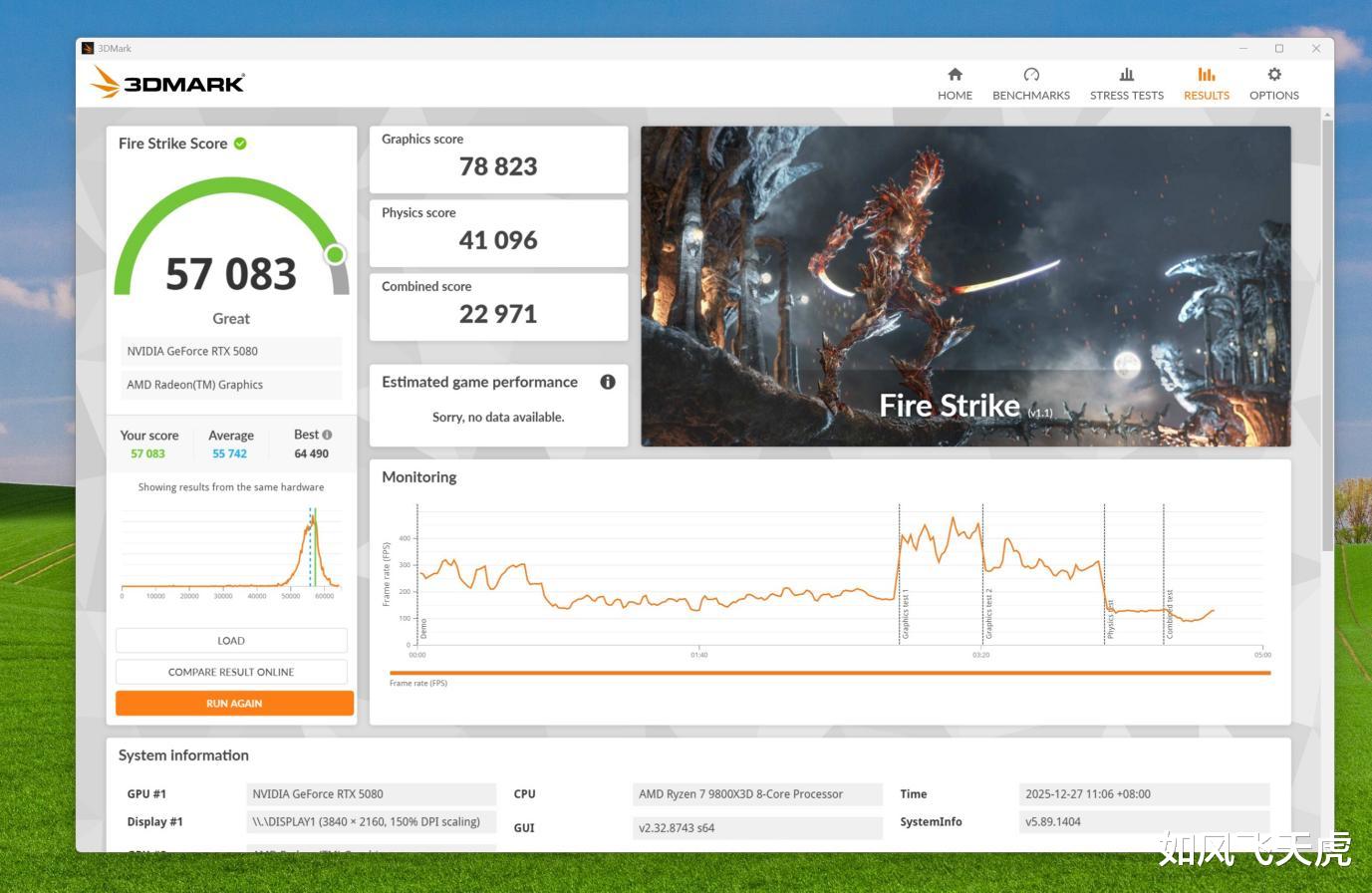The image size is (1372, 893).
Task: Click the score distribution chart
Action: [x=230, y=551]
